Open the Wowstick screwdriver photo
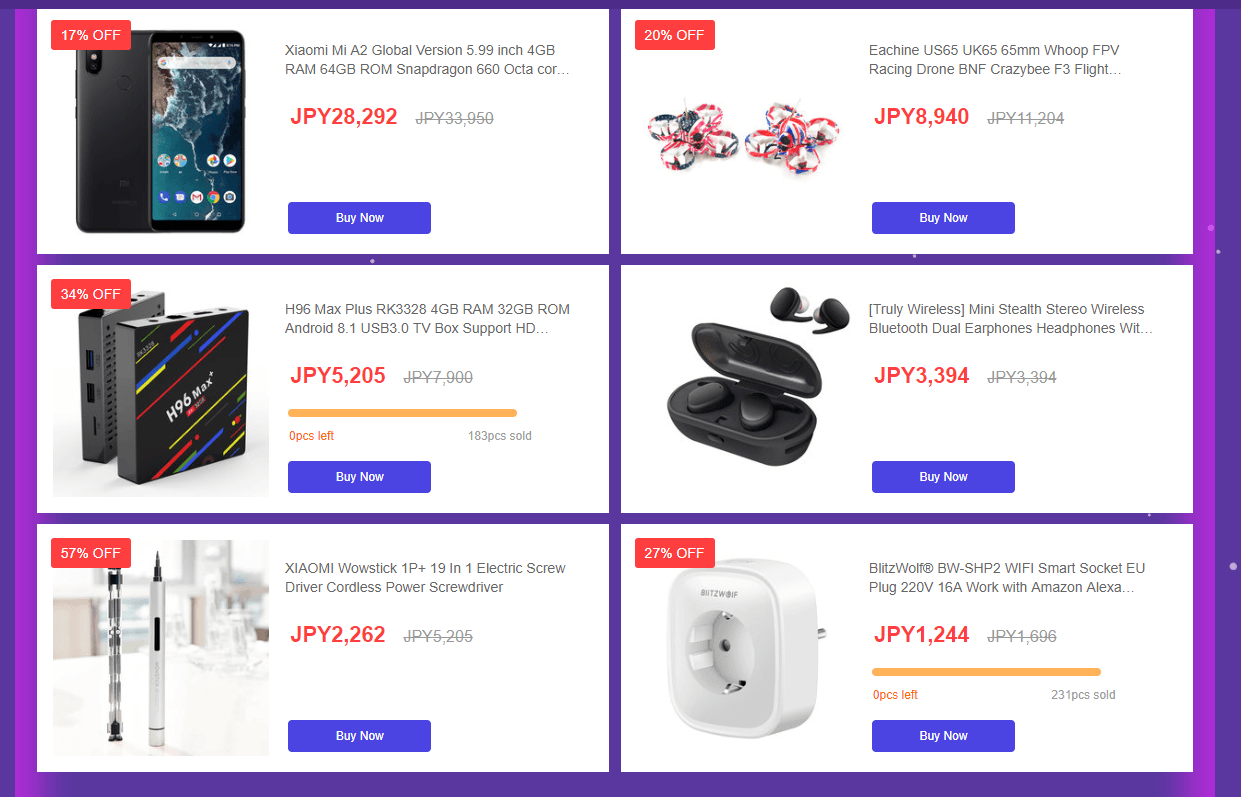This screenshot has width=1241, height=797. click(161, 648)
